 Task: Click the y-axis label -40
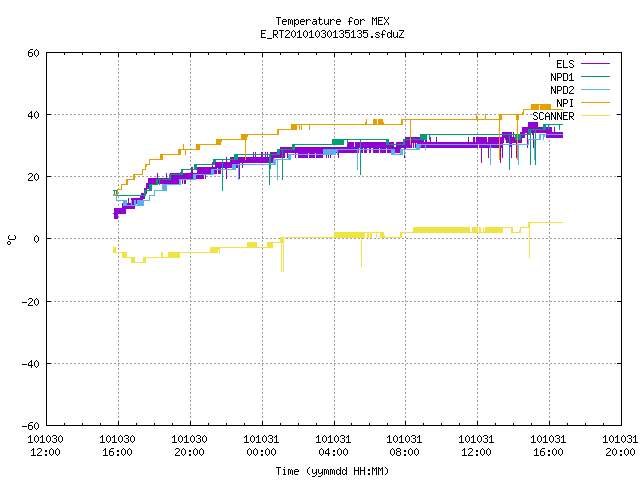[30, 364]
